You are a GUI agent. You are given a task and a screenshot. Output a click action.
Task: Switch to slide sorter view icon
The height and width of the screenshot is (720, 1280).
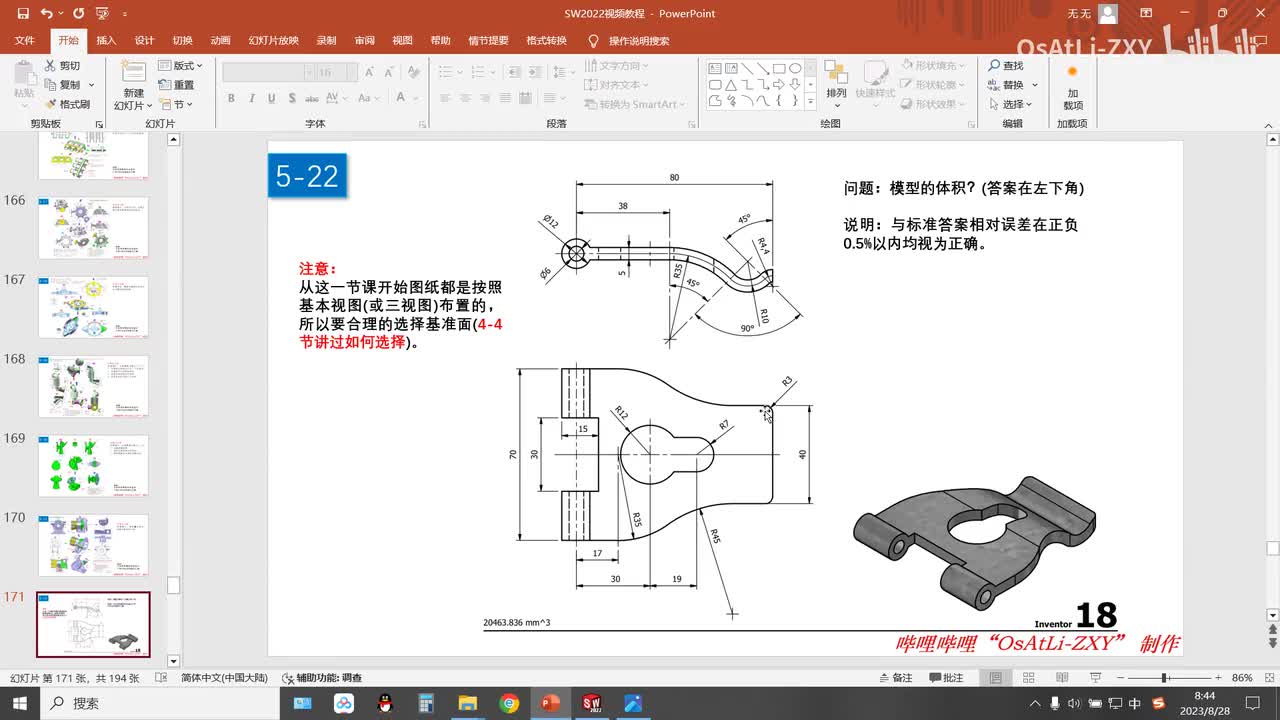click(1028, 677)
